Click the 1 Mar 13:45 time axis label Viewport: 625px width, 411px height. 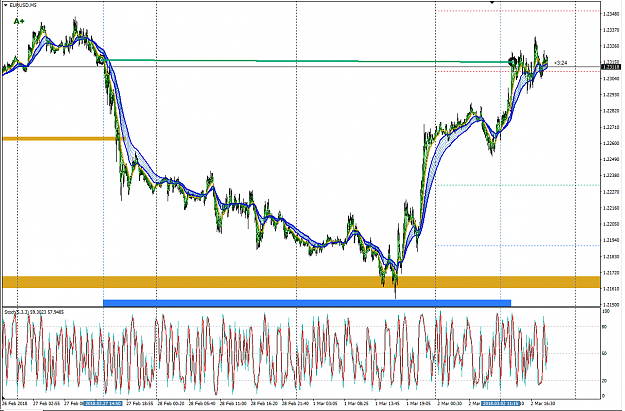(x=389, y=403)
